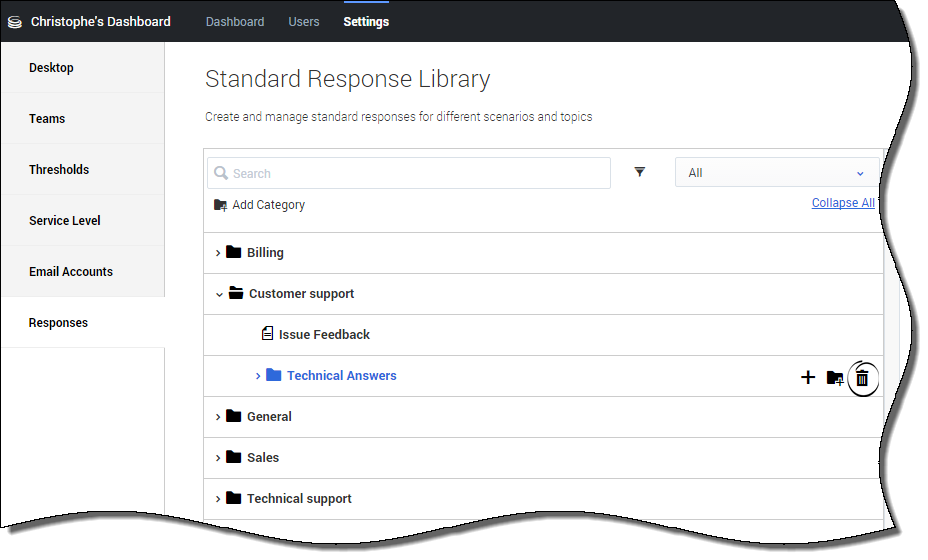Expand the Billing category
The width and height of the screenshot is (928, 560).
(218, 253)
